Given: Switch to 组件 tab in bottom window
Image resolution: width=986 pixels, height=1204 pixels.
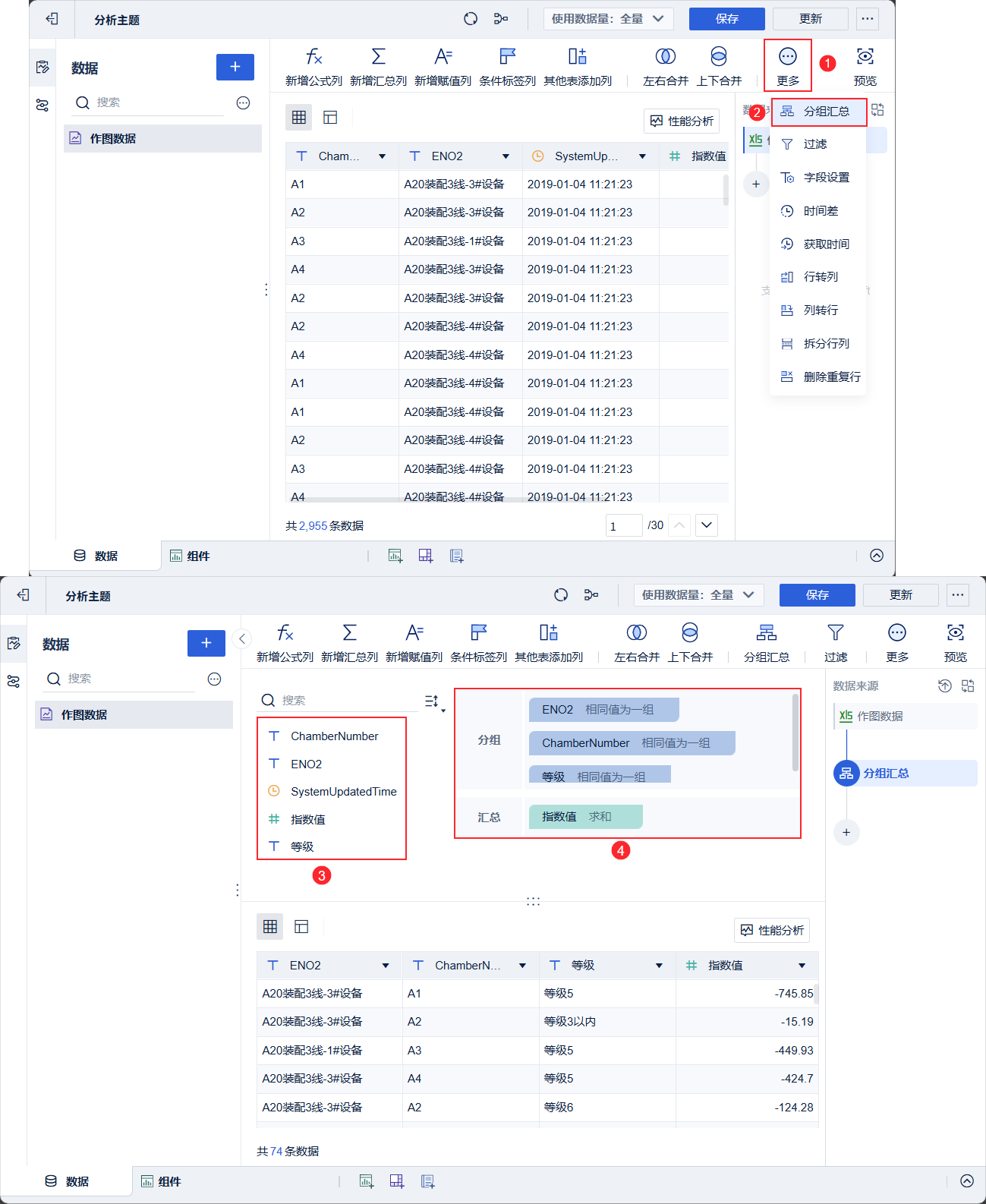Looking at the screenshot, I should click(161, 1181).
